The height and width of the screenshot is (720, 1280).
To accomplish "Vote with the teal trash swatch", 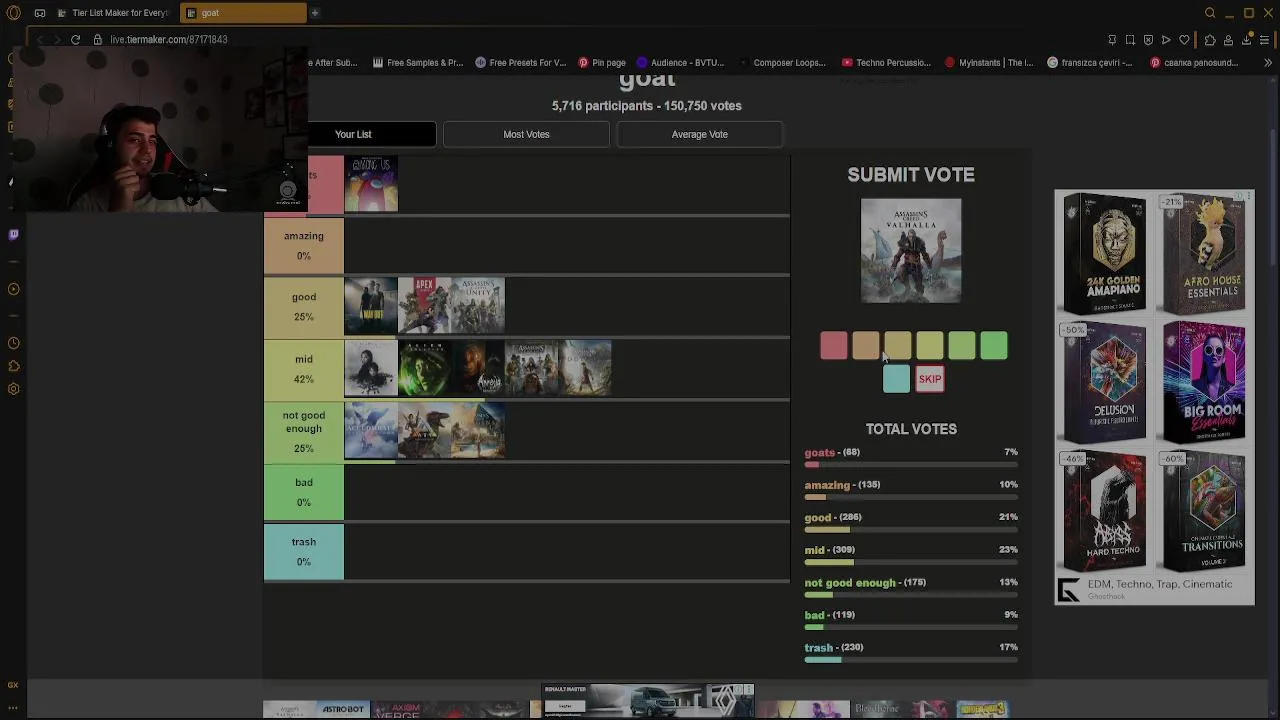I will [x=897, y=379].
